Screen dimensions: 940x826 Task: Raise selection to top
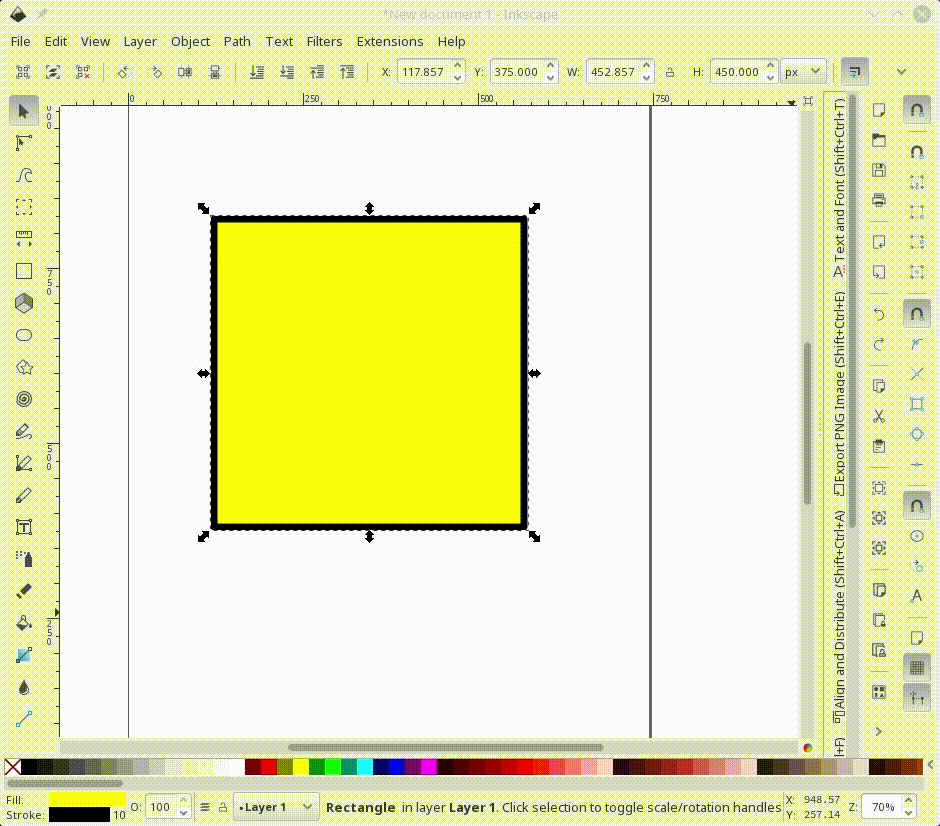pos(347,72)
